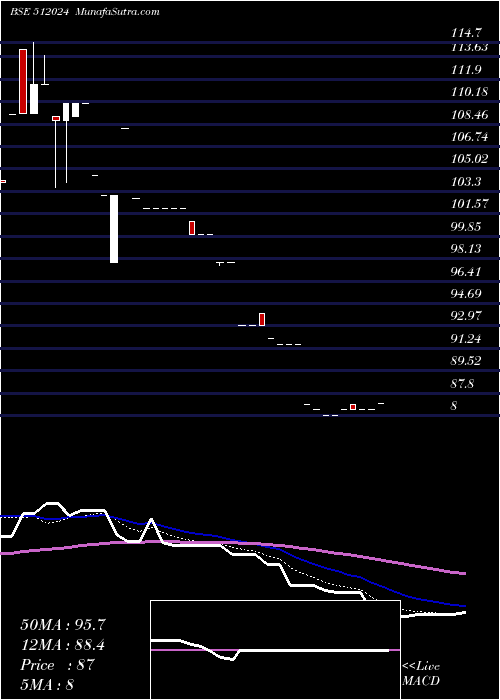500x700 pixels.
Task: Click the small red candle near 87
Action: click(353, 407)
